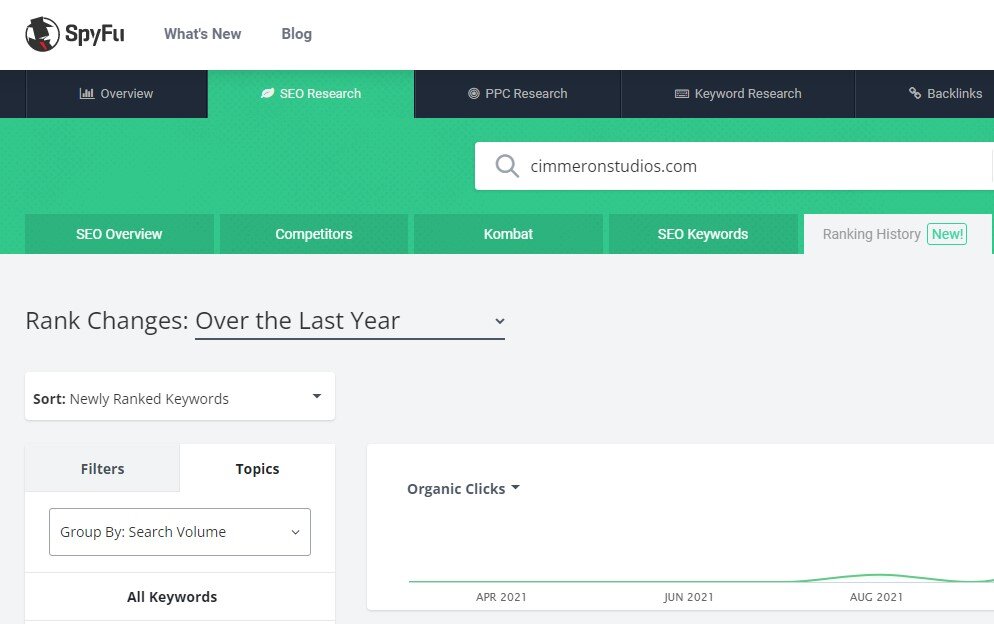Click the SpyFu logo icon
This screenshot has height=624, width=994.
click(x=42, y=34)
